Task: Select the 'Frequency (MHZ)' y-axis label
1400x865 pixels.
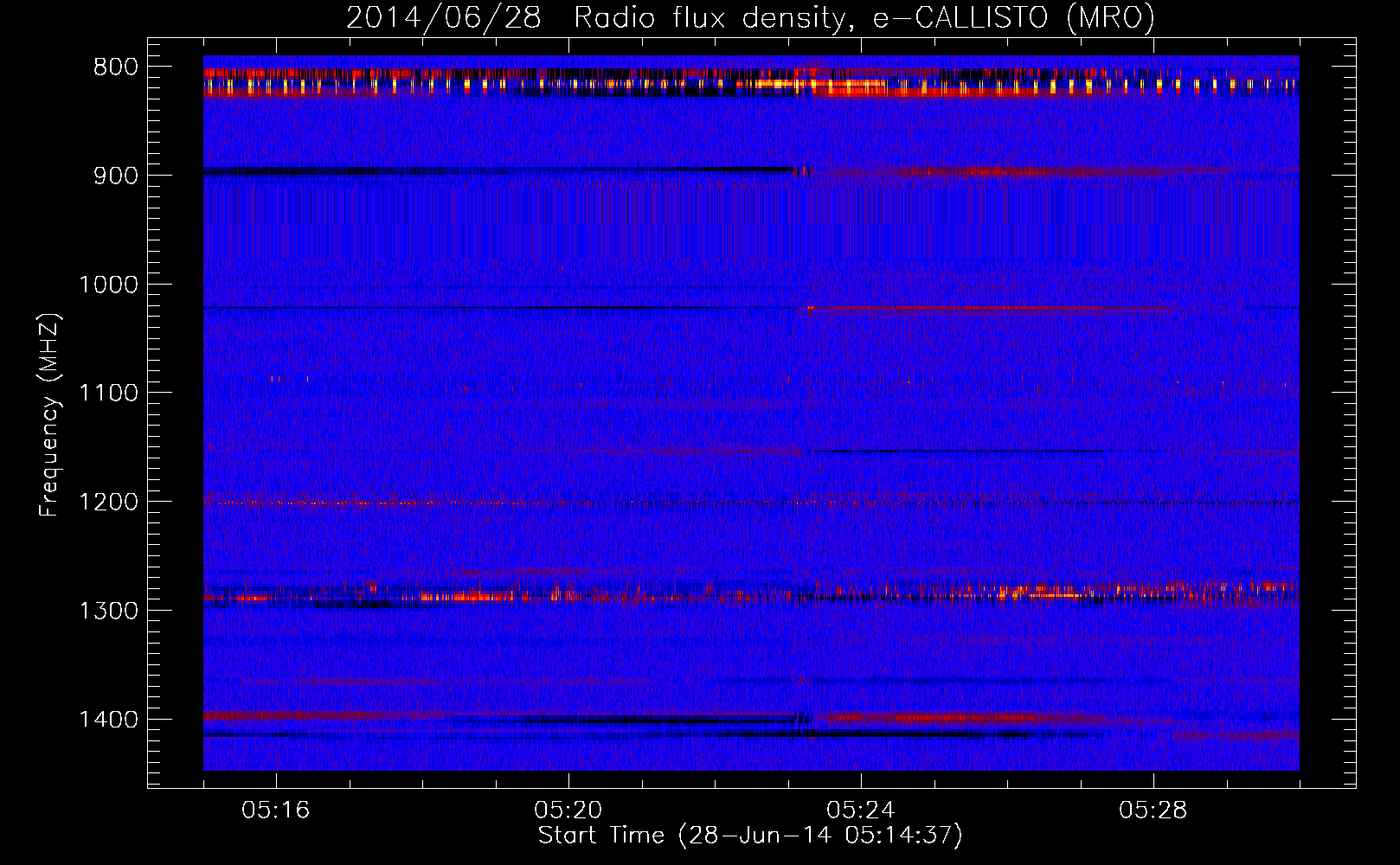Action: point(49,415)
